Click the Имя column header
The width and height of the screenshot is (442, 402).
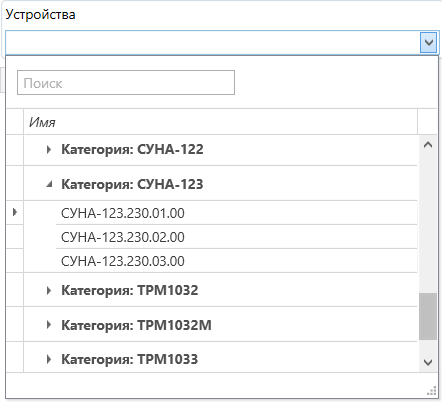point(220,122)
